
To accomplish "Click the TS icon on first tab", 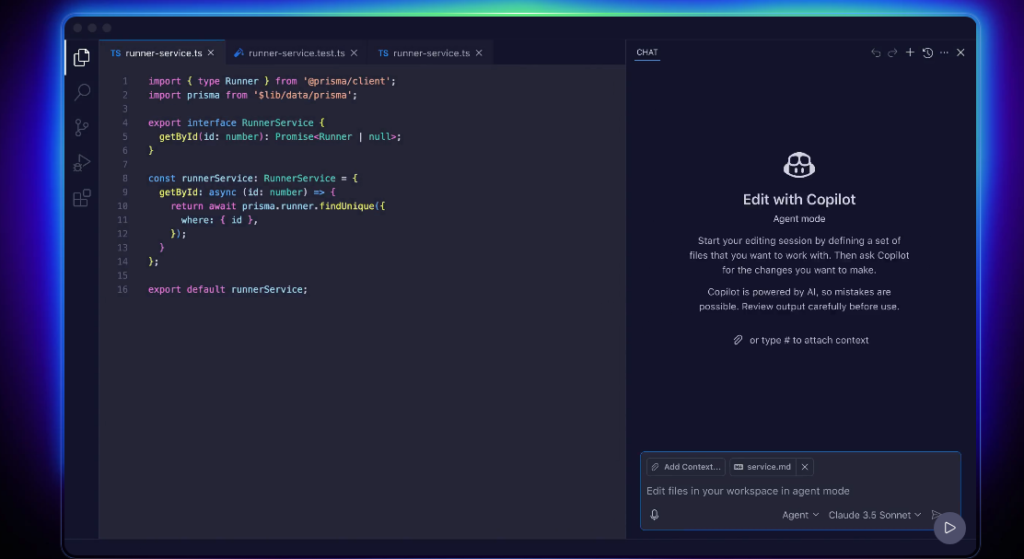I will click(x=116, y=53).
